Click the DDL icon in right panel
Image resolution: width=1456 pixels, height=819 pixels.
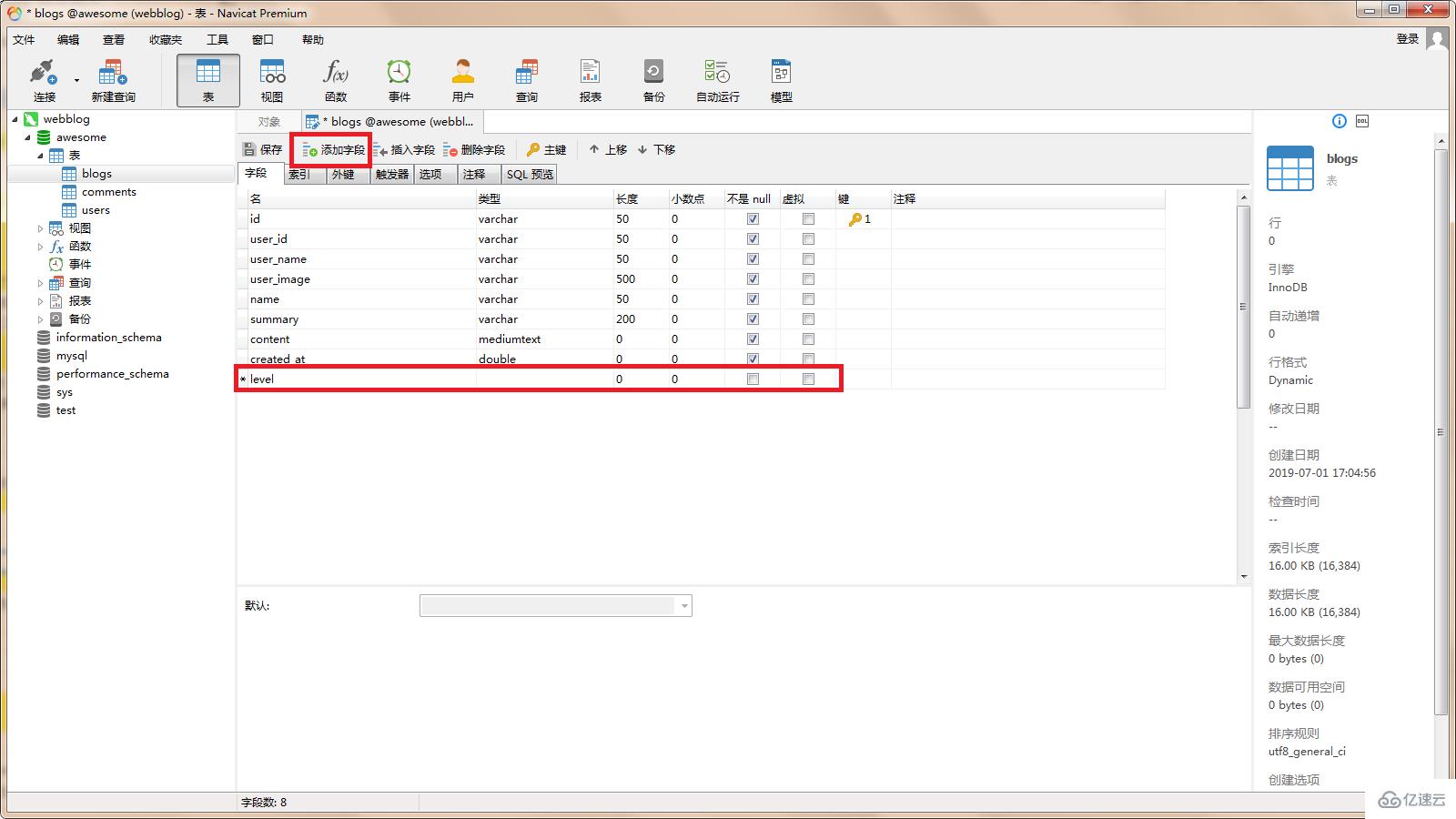point(1362,121)
